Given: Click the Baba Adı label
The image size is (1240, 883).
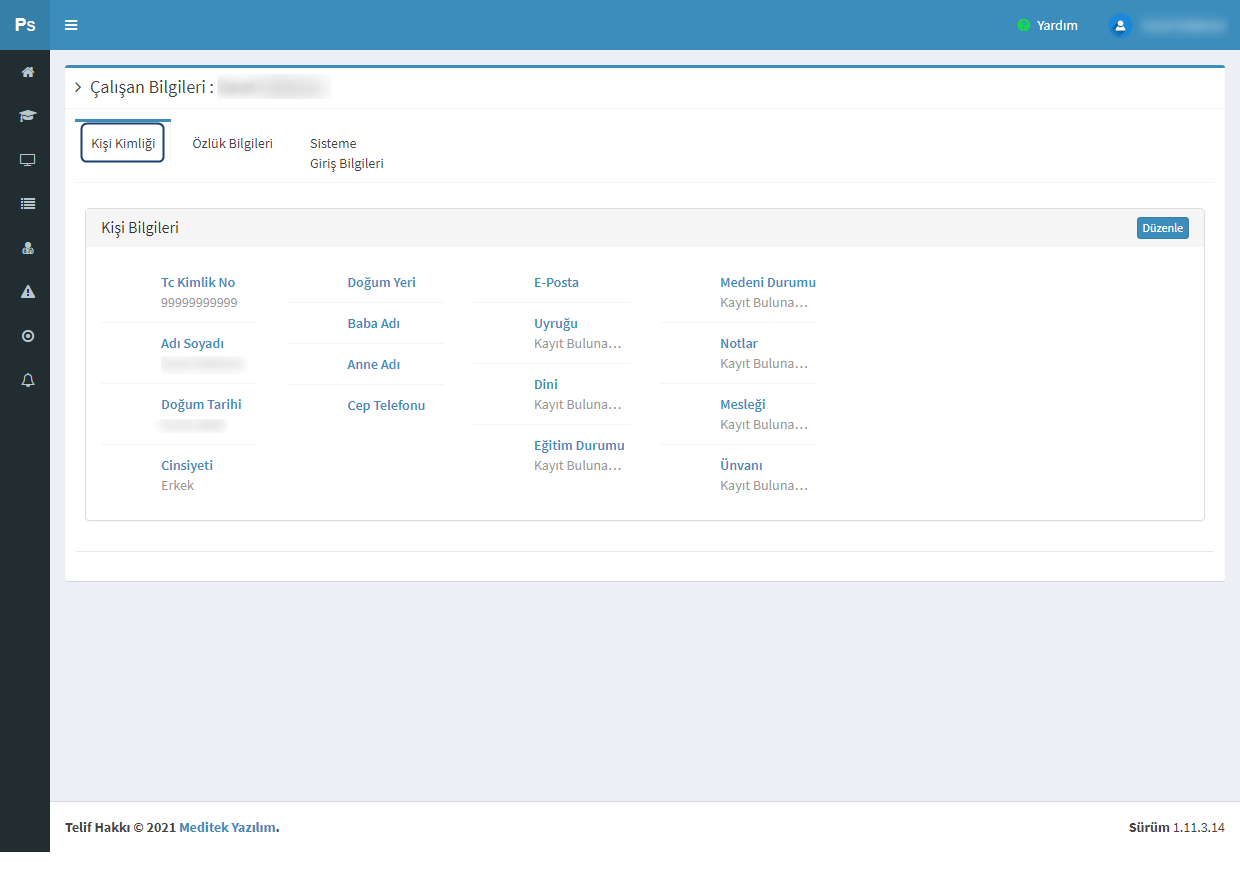Looking at the screenshot, I should (373, 323).
